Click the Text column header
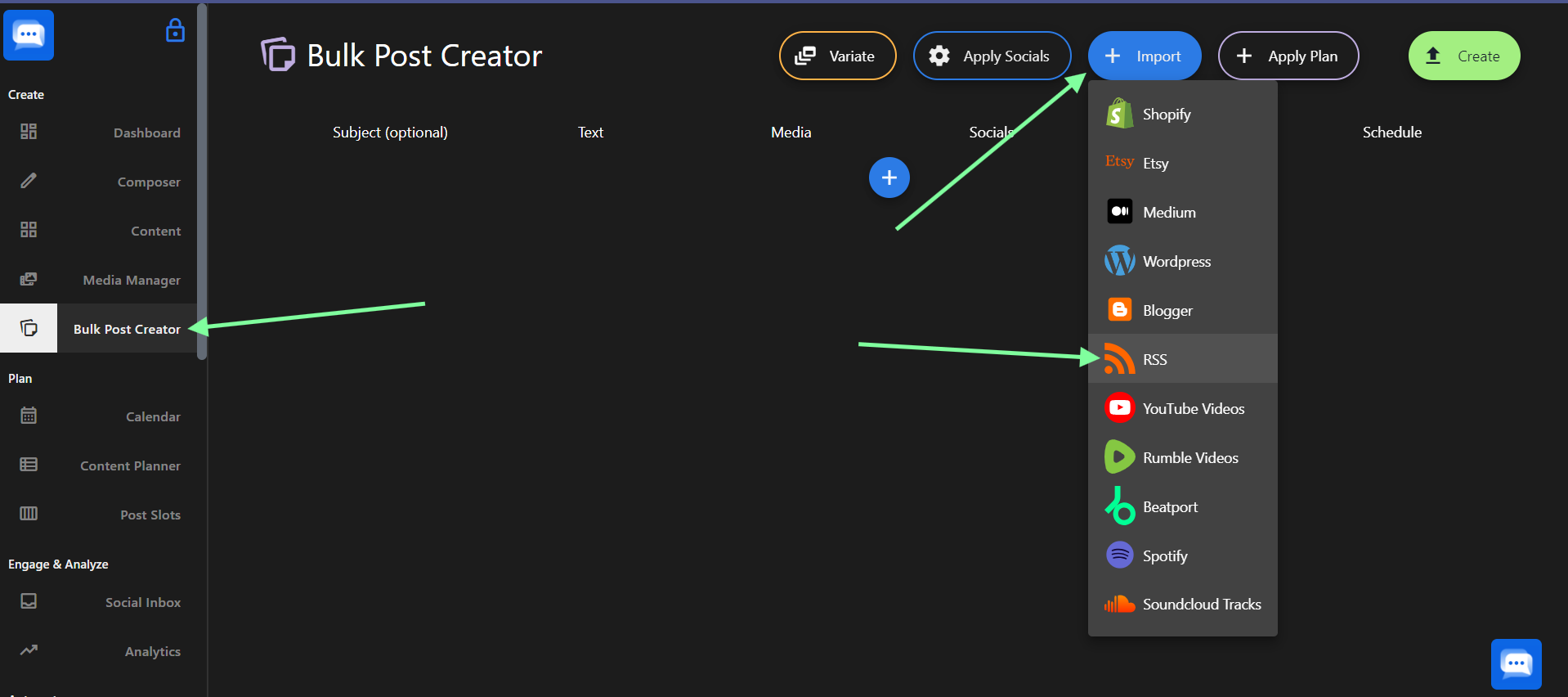 [590, 133]
